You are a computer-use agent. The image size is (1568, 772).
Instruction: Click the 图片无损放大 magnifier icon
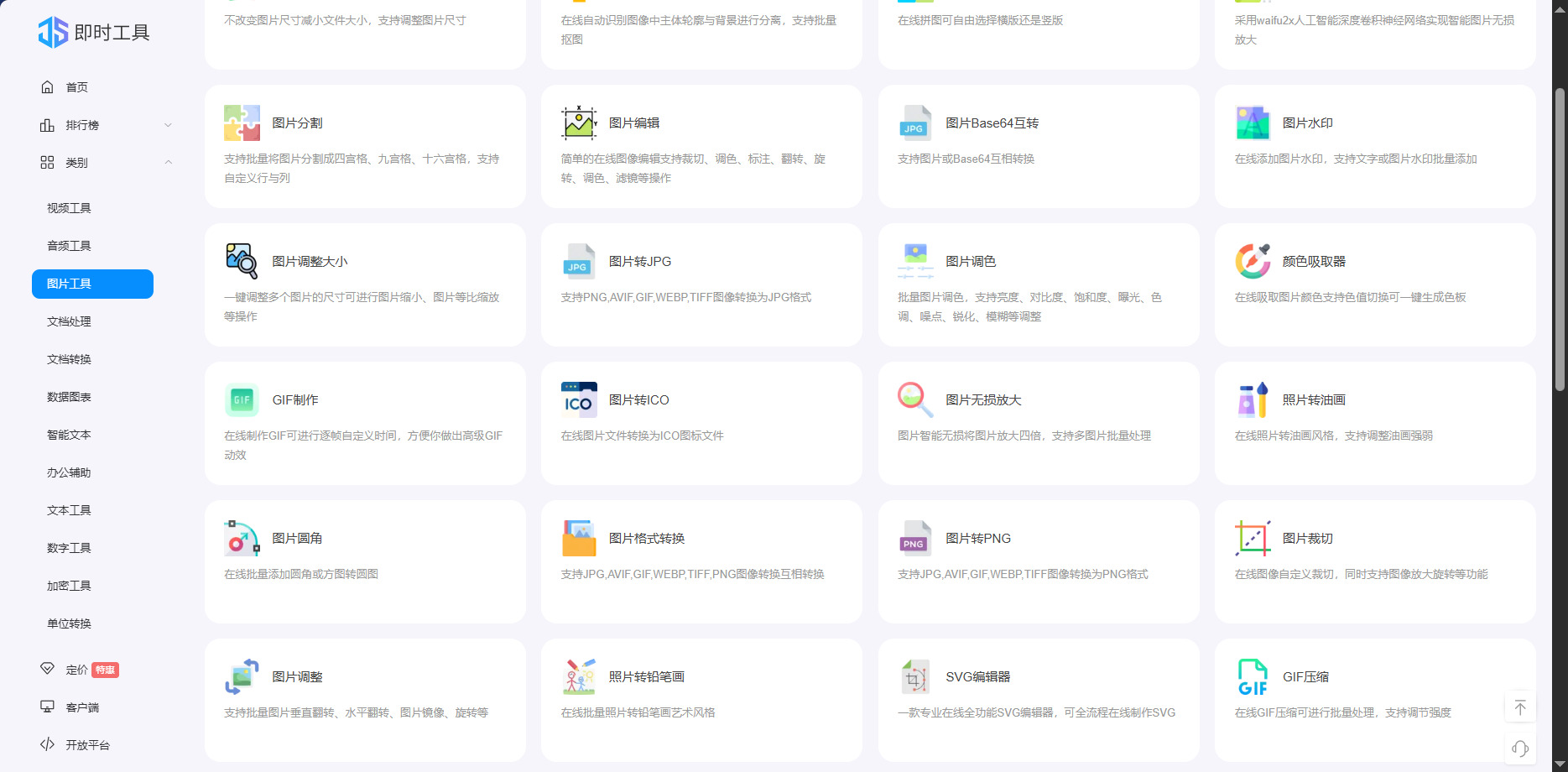[915, 400]
